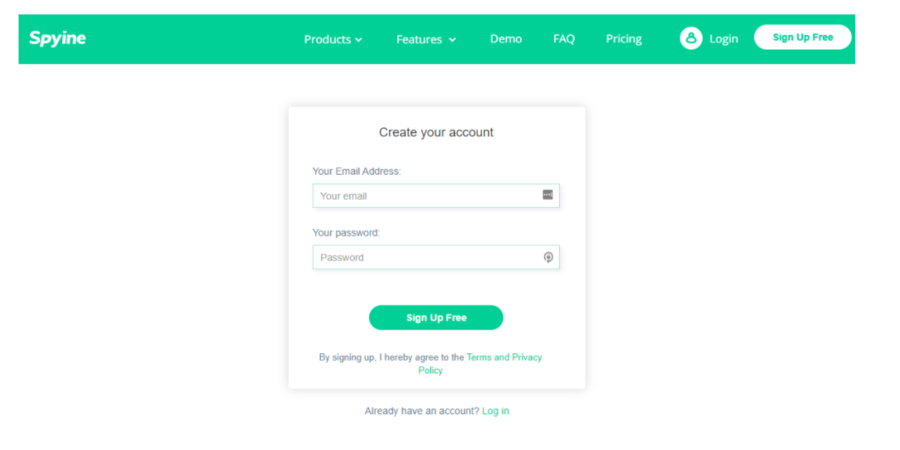
Task: Submit the form with the green Sign Up Free button
Action: 436,318
